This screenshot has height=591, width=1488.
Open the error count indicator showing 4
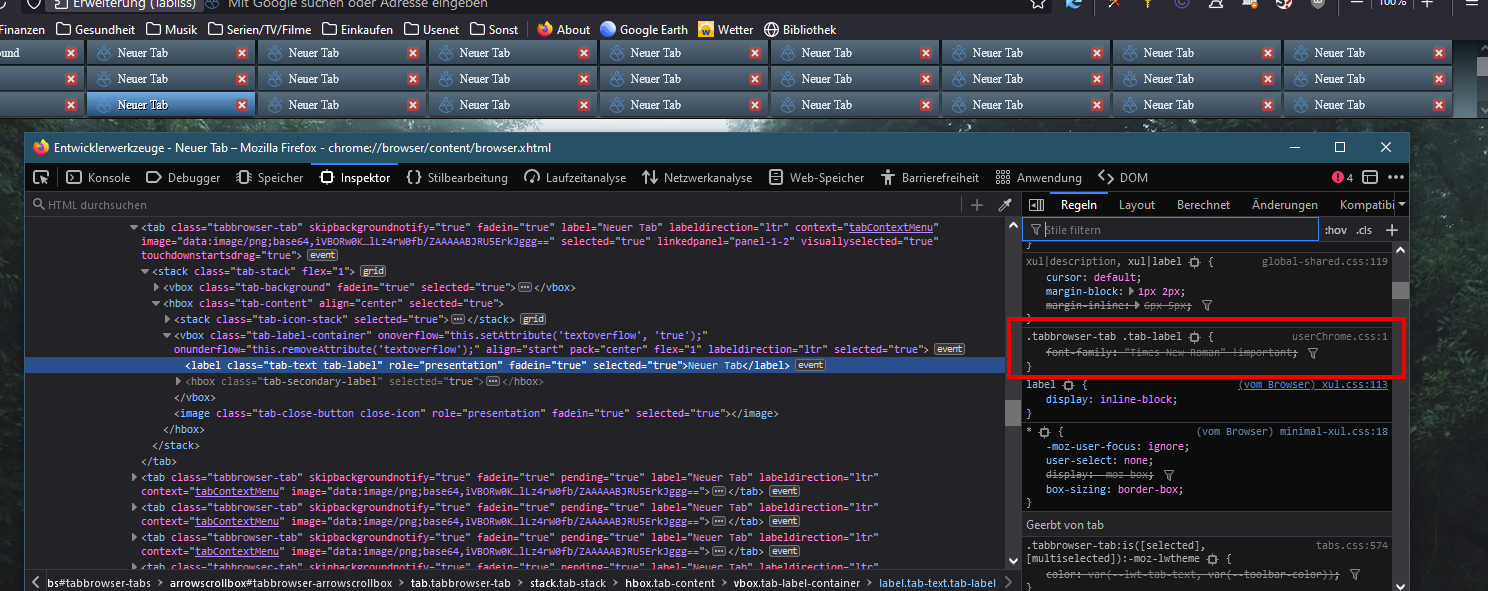click(x=1342, y=178)
